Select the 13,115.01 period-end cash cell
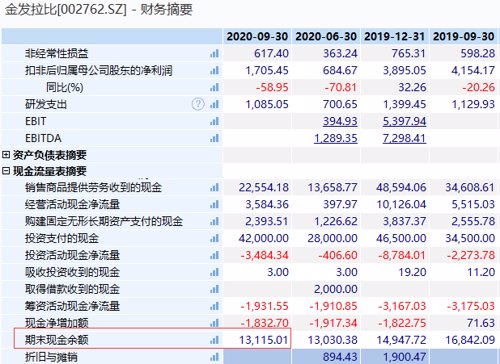This screenshot has height=364, width=500. click(264, 340)
